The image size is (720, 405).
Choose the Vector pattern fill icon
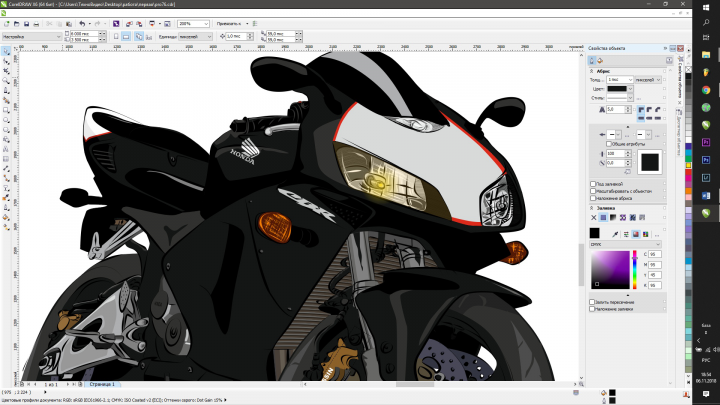click(623, 218)
